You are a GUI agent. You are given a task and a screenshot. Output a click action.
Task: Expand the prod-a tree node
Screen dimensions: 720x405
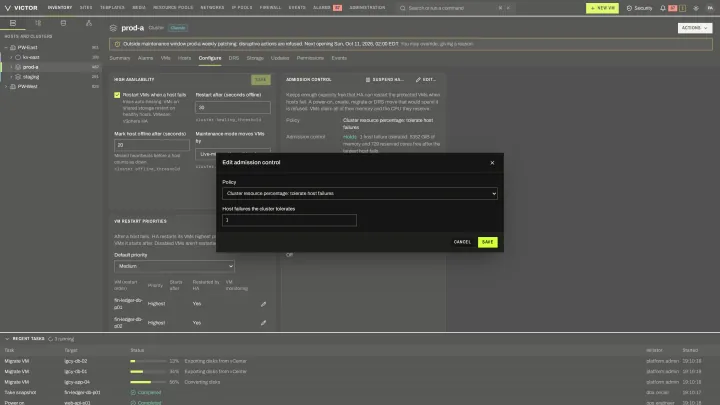click(x=11, y=67)
